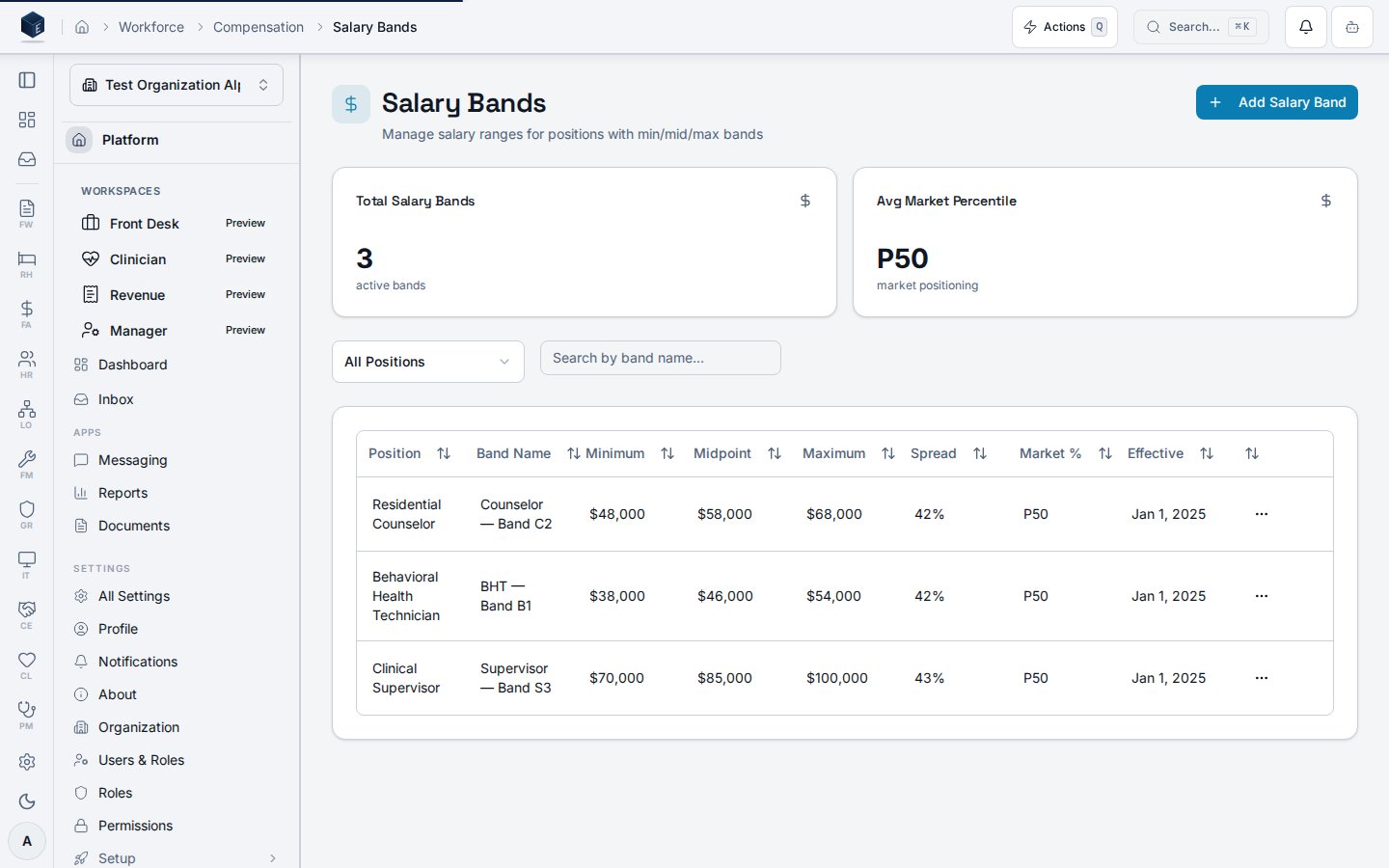Open Documents in sidebar
This screenshot has width=1389, height=868.
click(177, 526)
